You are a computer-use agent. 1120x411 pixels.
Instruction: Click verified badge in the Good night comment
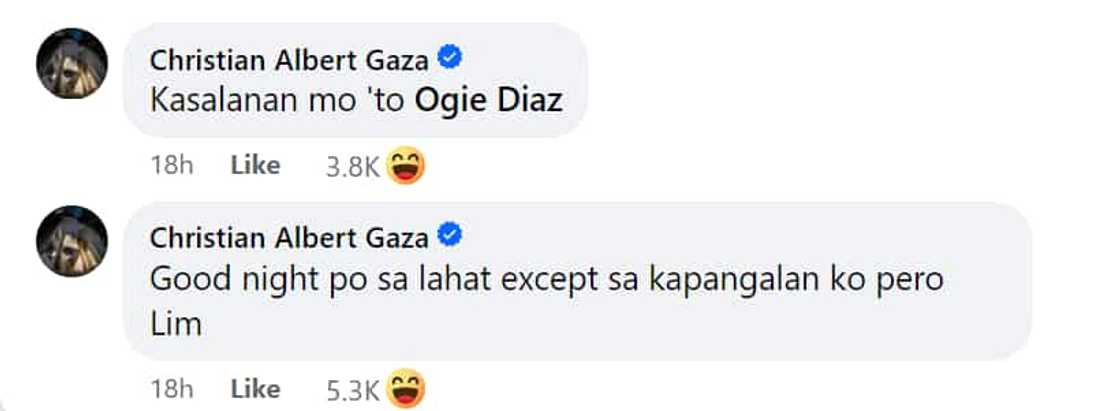(x=450, y=237)
